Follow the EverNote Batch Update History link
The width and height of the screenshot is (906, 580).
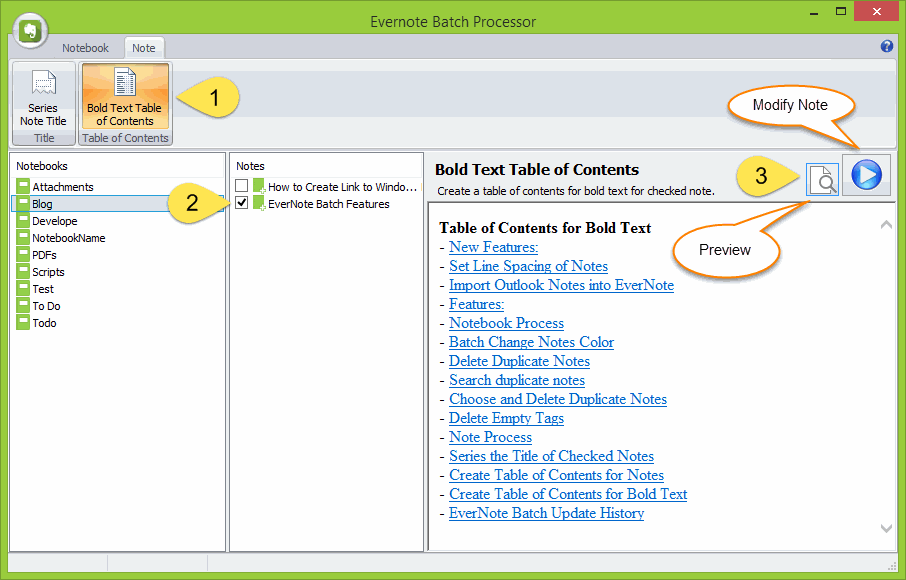coord(546,513)
